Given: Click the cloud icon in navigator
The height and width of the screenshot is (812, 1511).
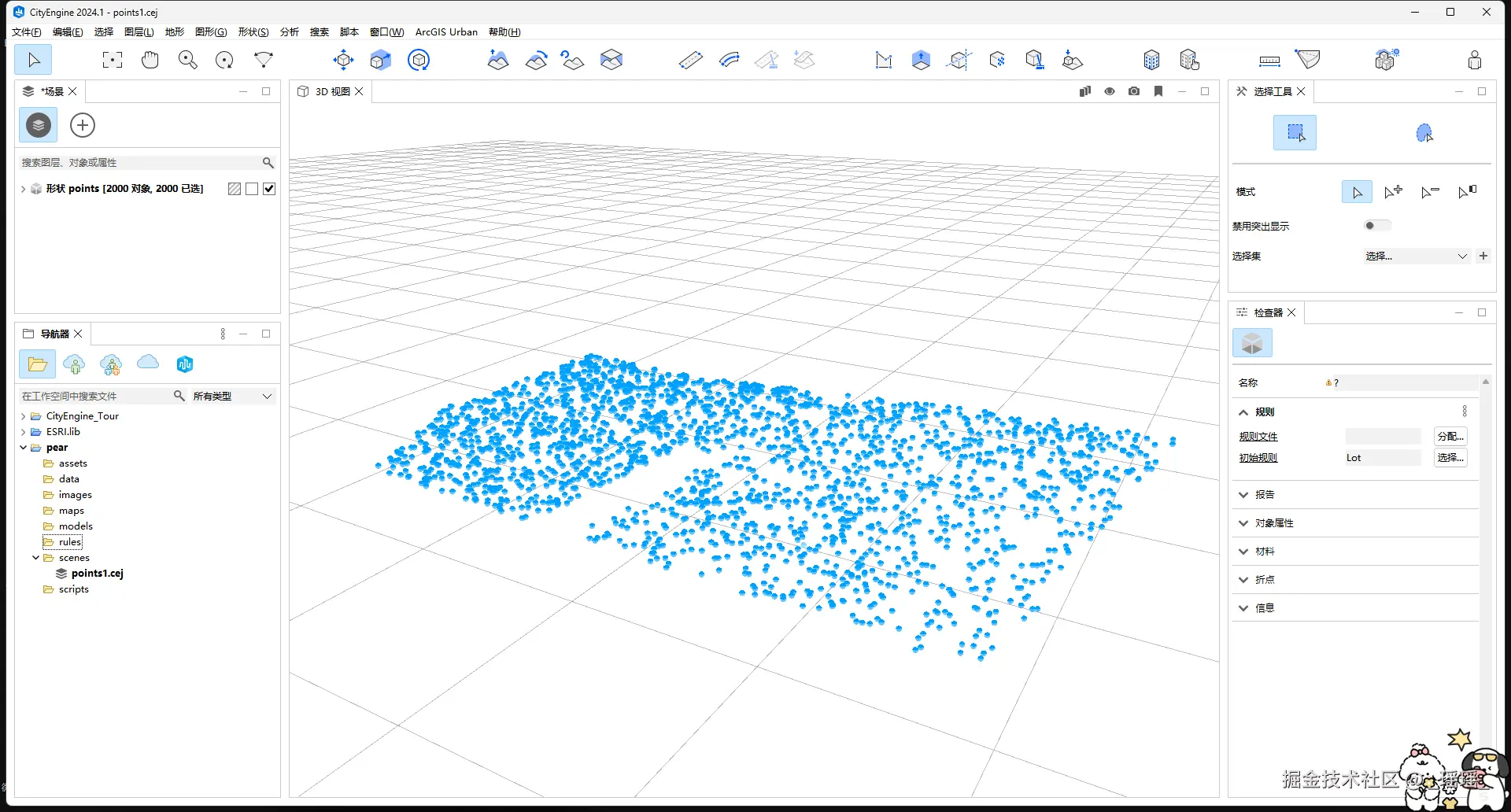Looking at the screenshot, I should [x=148, y=363].
